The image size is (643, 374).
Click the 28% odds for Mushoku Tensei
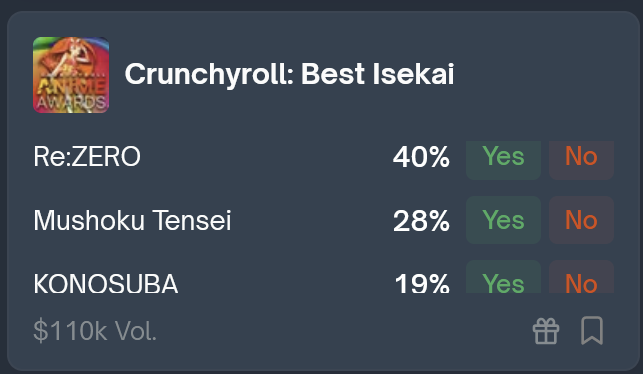point(421,221)
